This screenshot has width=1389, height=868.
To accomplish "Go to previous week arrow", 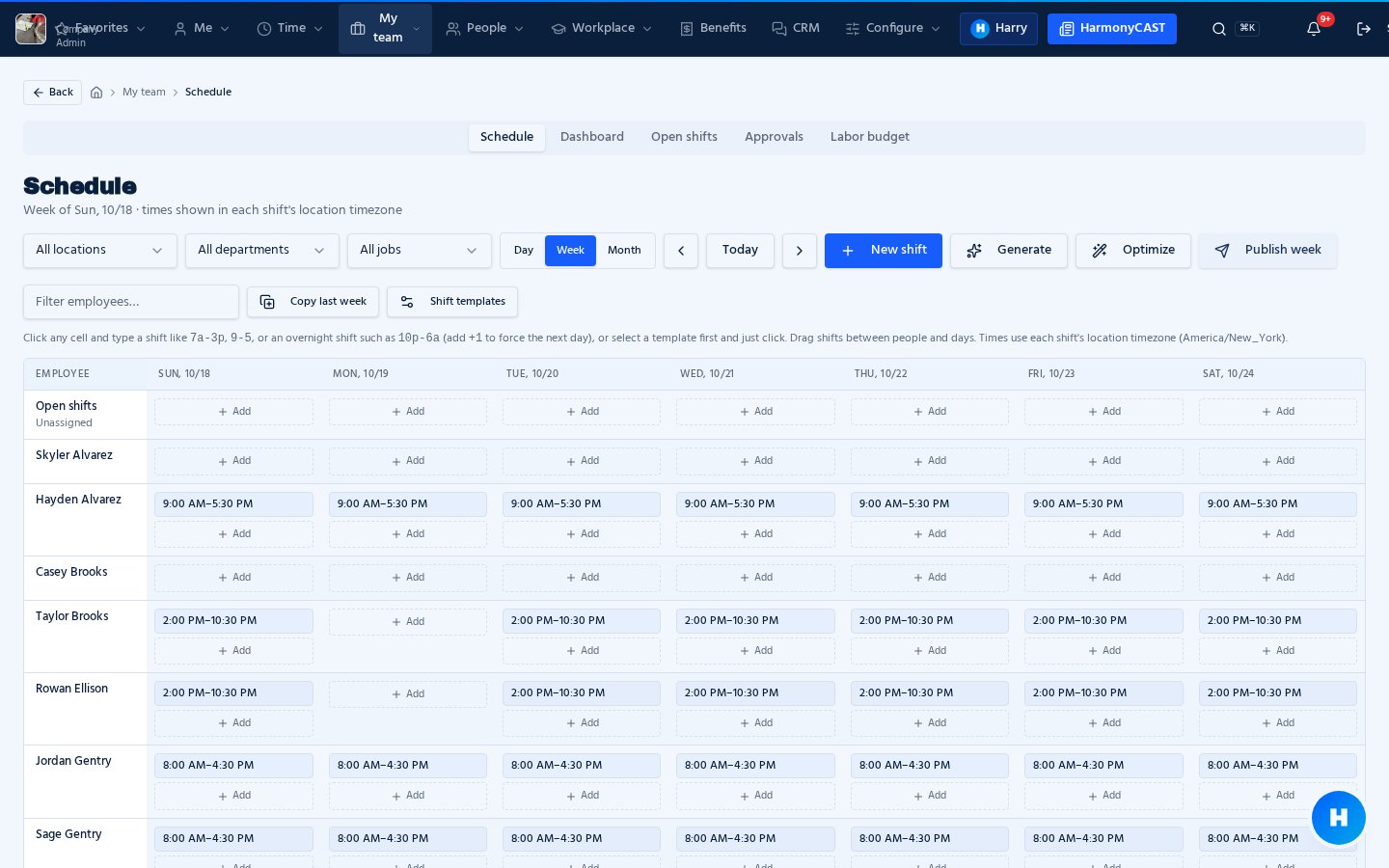I will [x=681, y=251].
